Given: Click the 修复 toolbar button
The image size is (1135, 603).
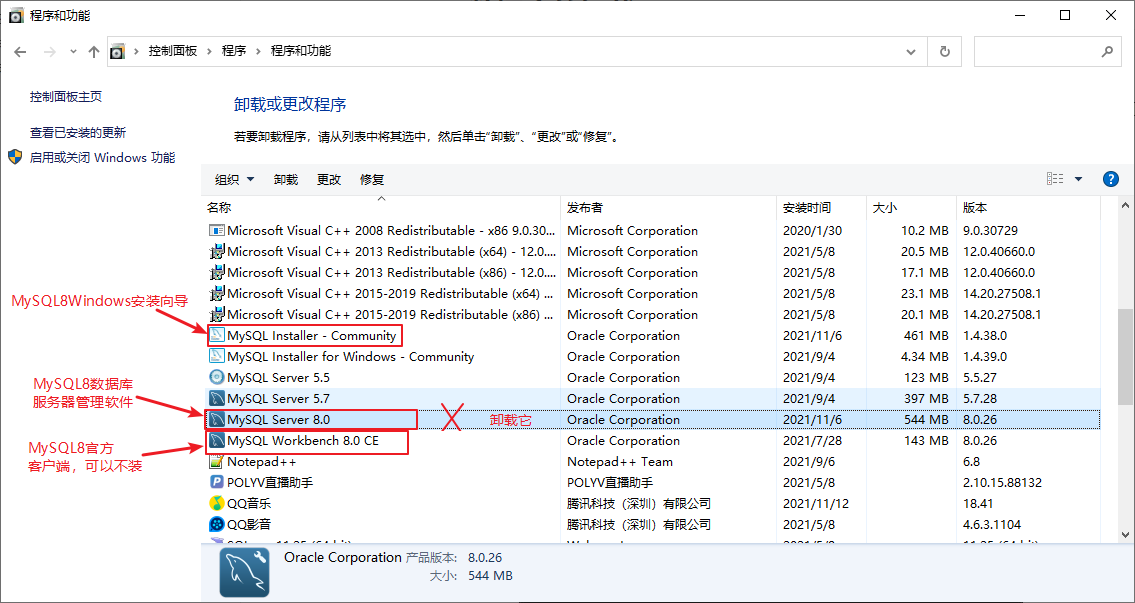Looking at the screenshot, I should click(372, 180).
